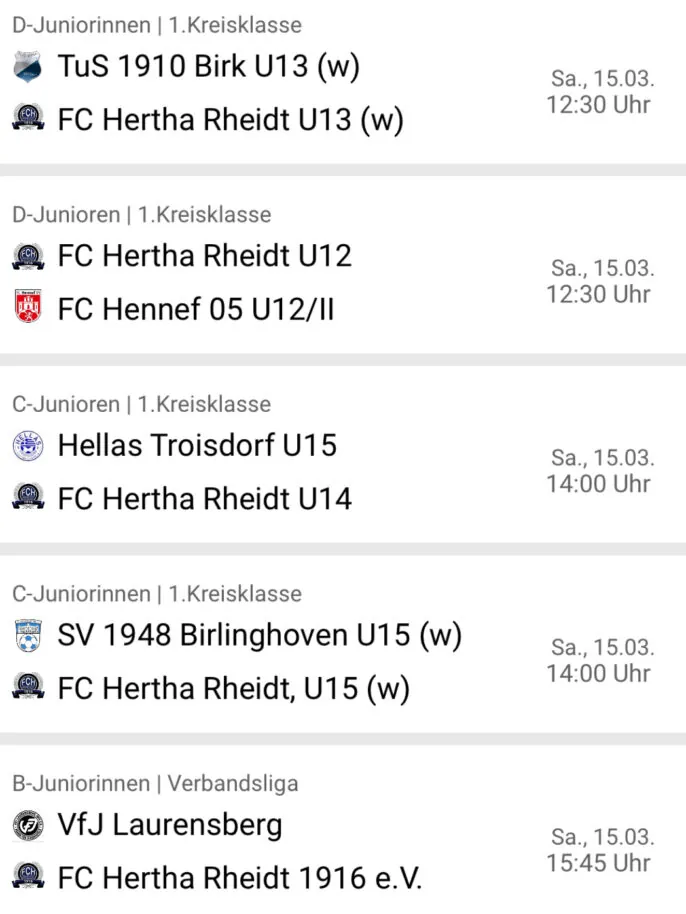Click the FC Hennef 05 red crest

point(28,307)
